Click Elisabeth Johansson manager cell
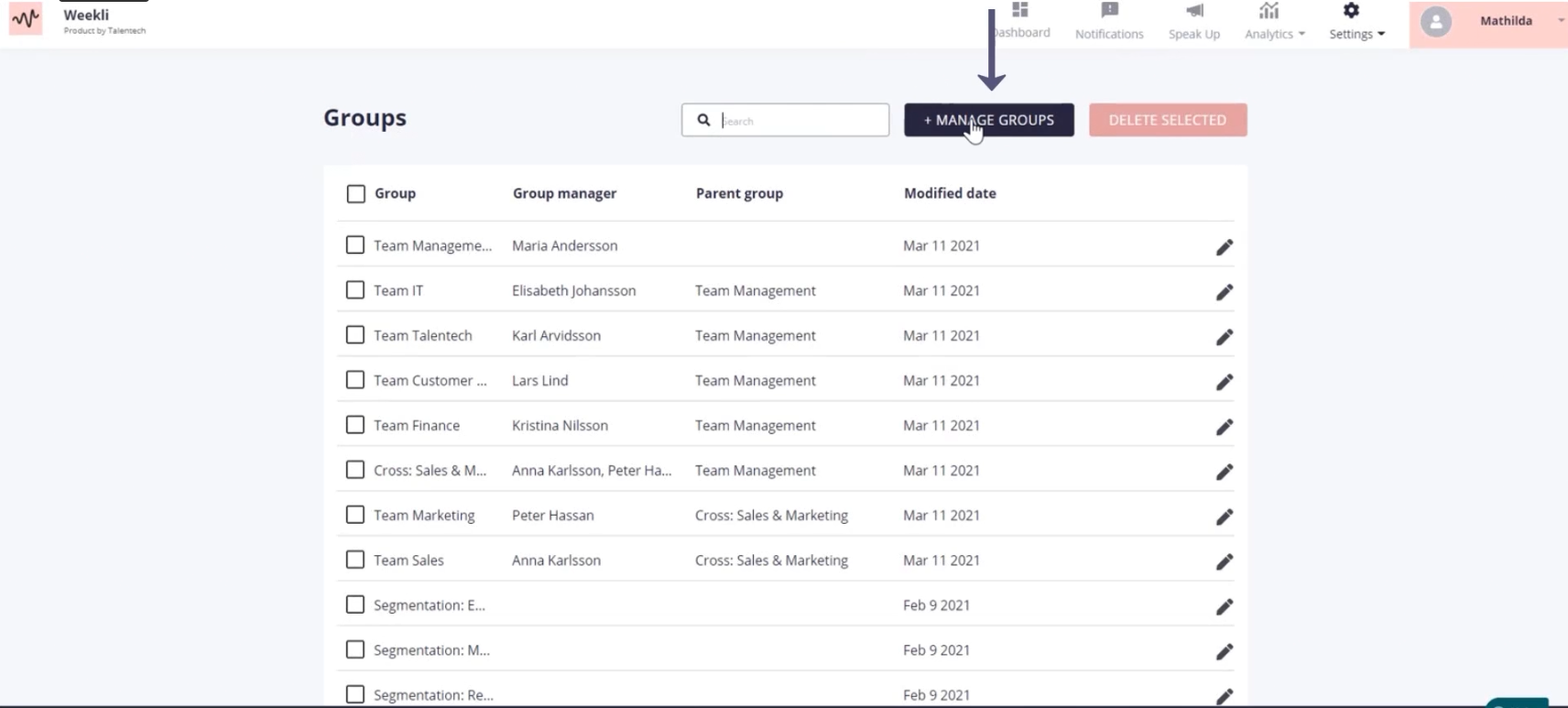Viewport: 1568px width, 708px height. point(574,290)
